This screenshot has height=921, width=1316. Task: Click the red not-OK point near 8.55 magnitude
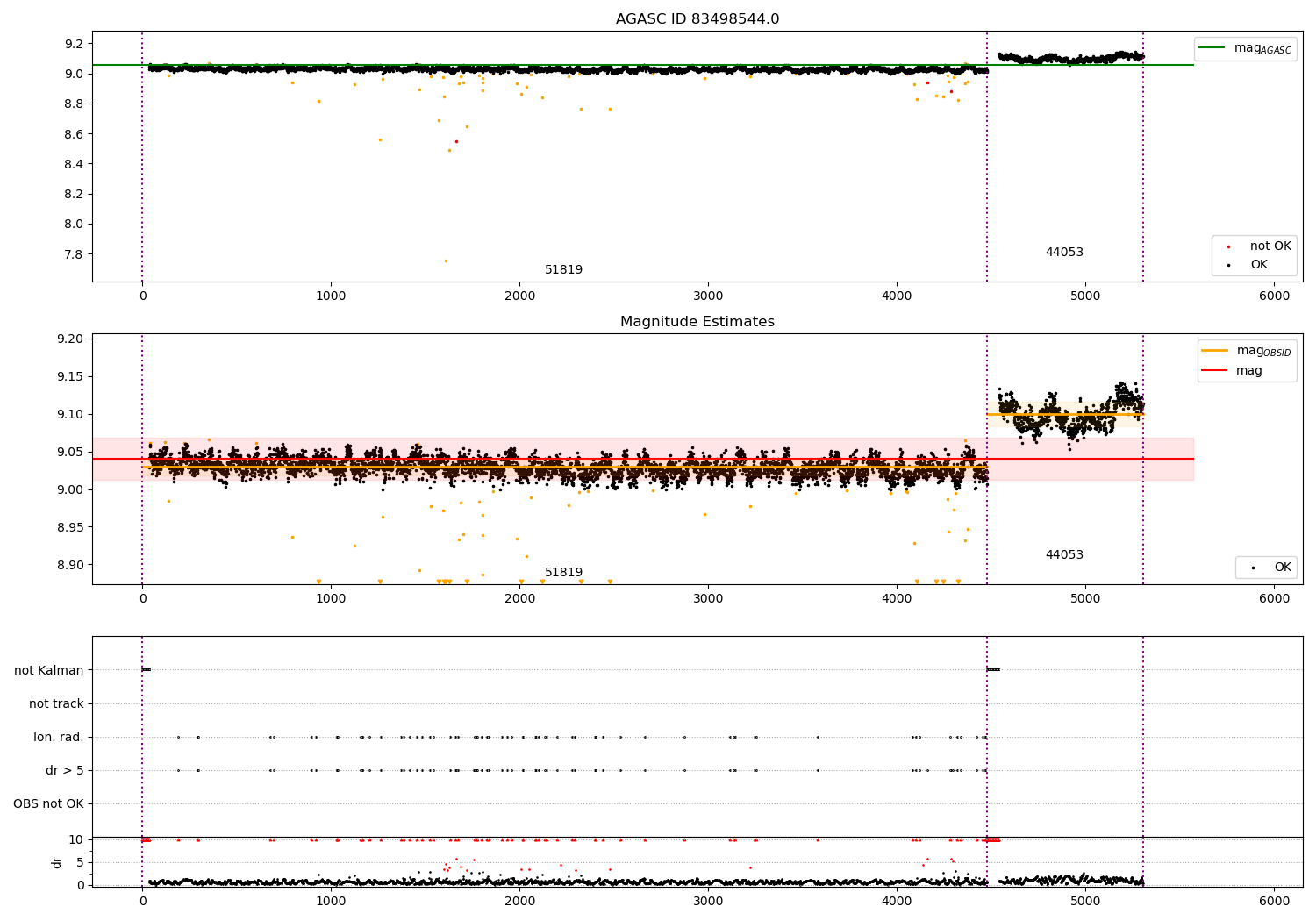click(456, 141)
